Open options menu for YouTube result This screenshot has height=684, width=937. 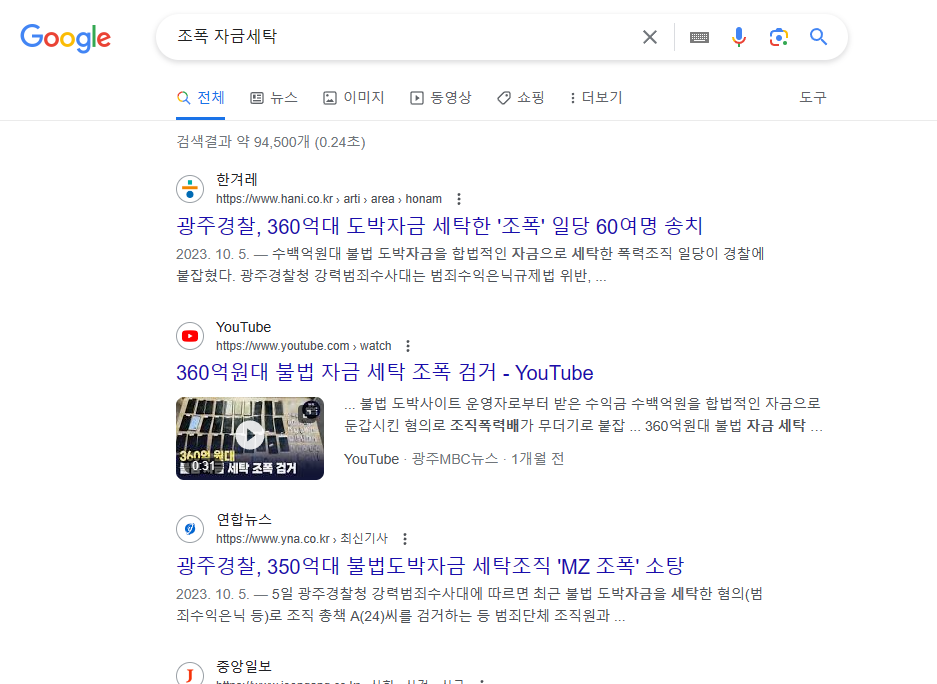[x=408, y=346]
